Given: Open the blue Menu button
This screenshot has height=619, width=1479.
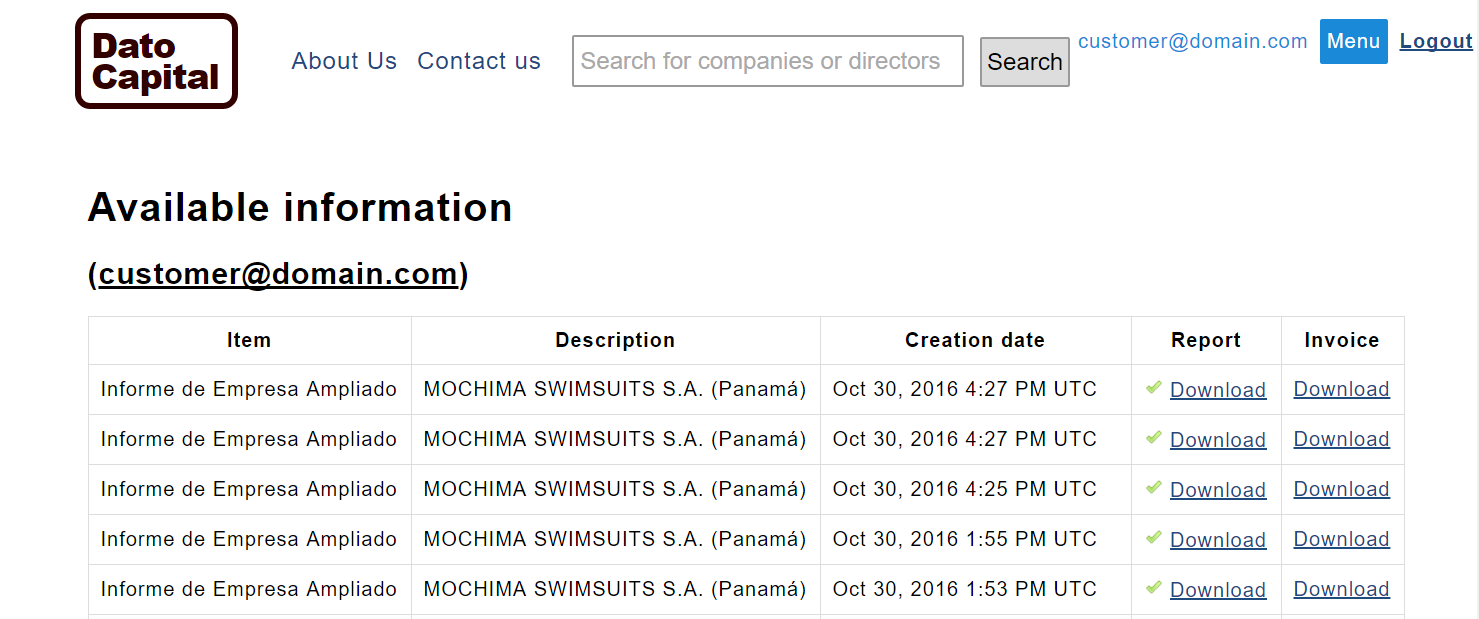Looking at the screenshot, I should click(x=1353, y=41).
